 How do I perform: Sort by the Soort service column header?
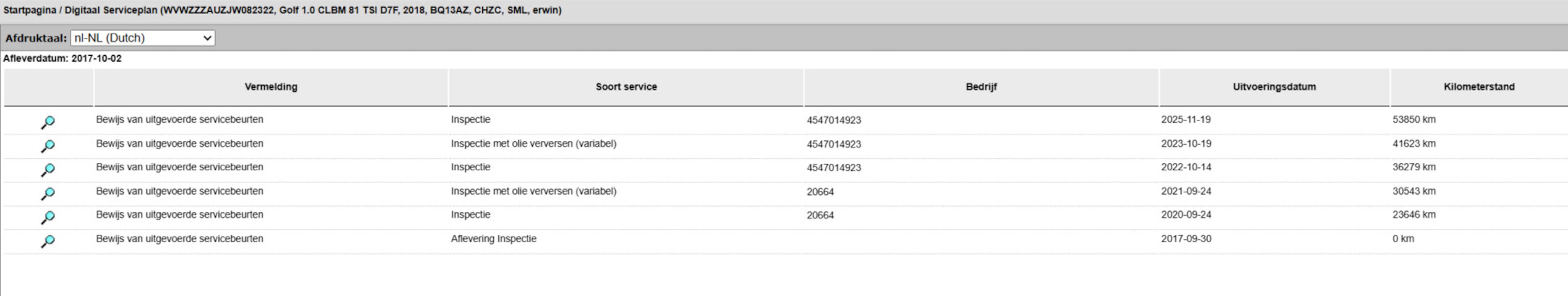[x=626, y=87]
